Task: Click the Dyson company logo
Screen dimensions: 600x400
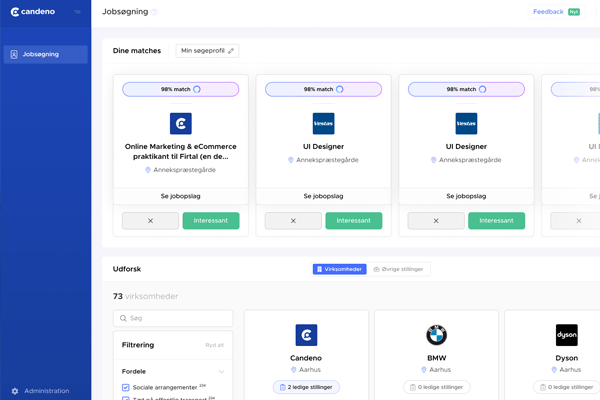Action: tap(566, 335)
